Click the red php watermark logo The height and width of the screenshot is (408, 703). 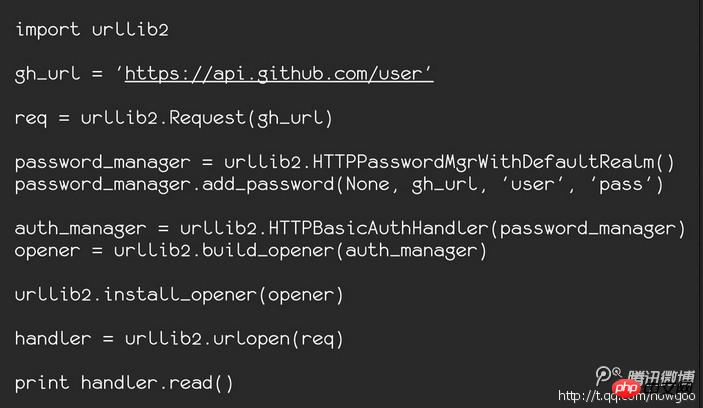point(626,388)
